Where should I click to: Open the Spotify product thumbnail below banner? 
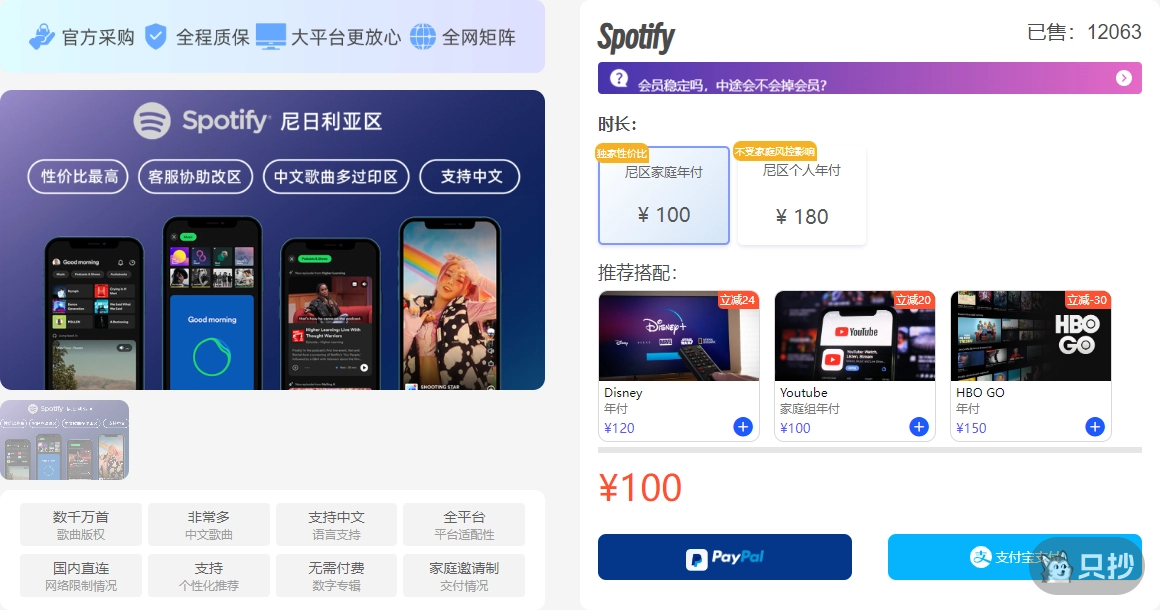(x=64, y=440)
